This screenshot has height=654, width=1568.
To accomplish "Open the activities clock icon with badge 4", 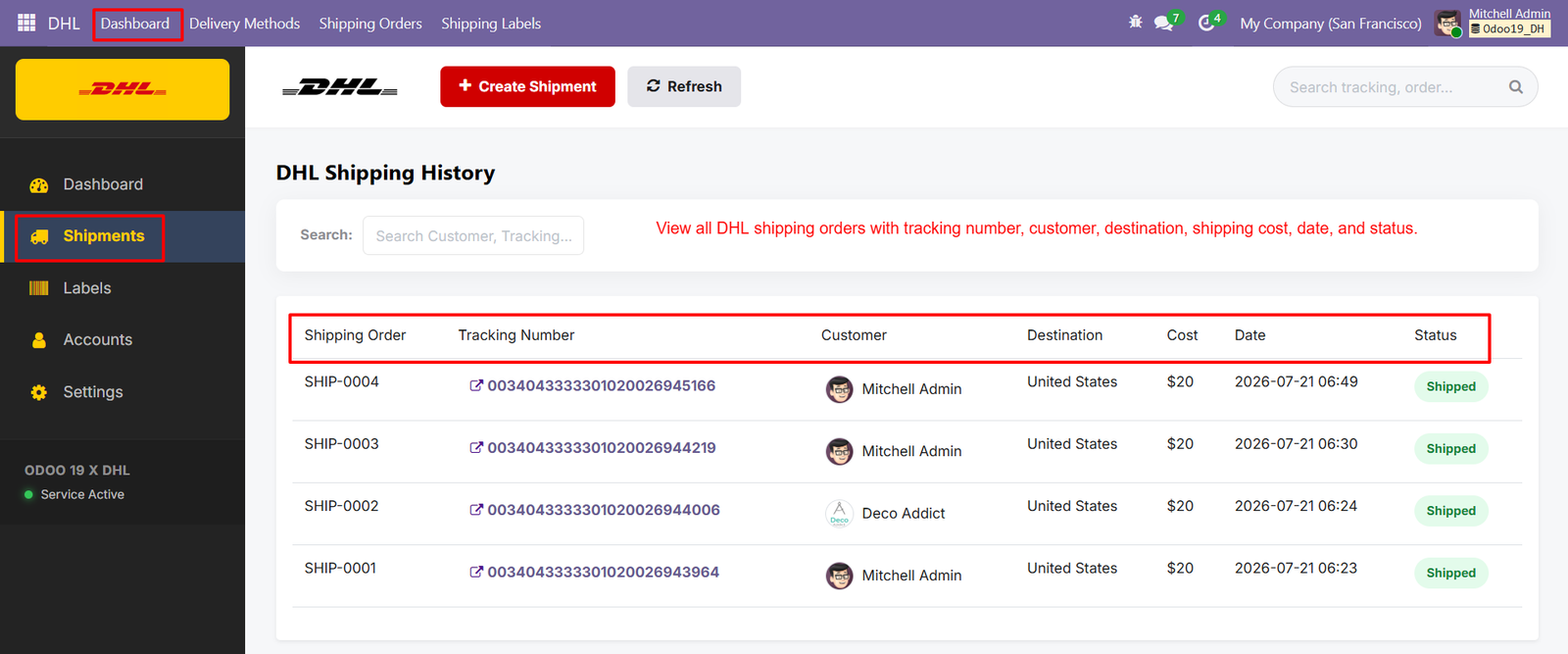I will tap(1206, 23).
